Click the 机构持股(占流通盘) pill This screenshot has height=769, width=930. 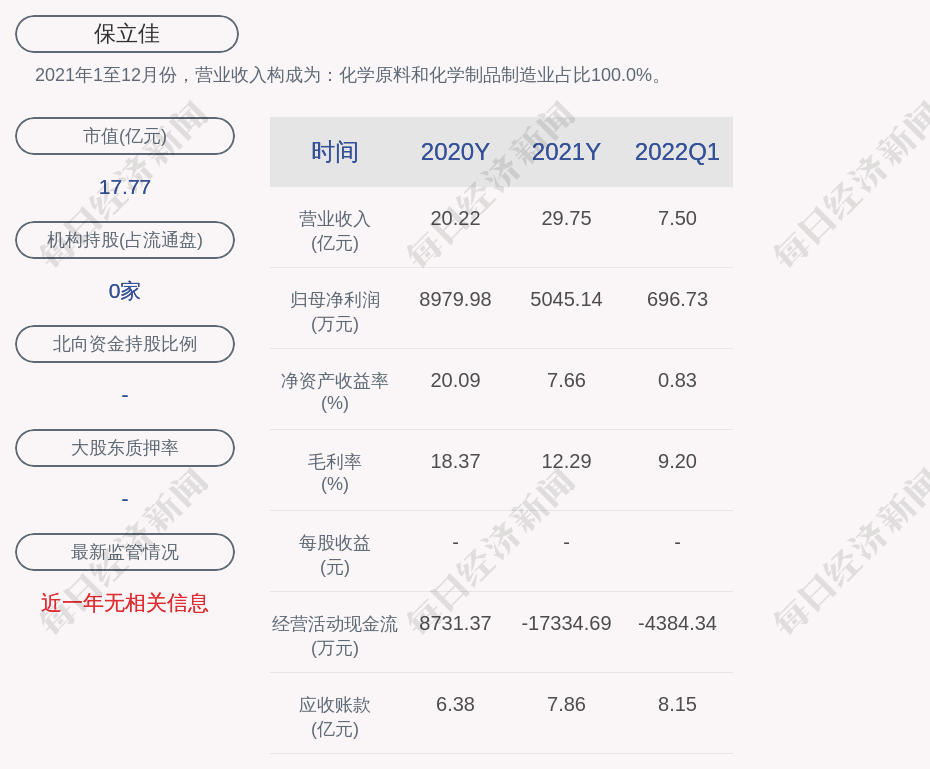point(125,240)
